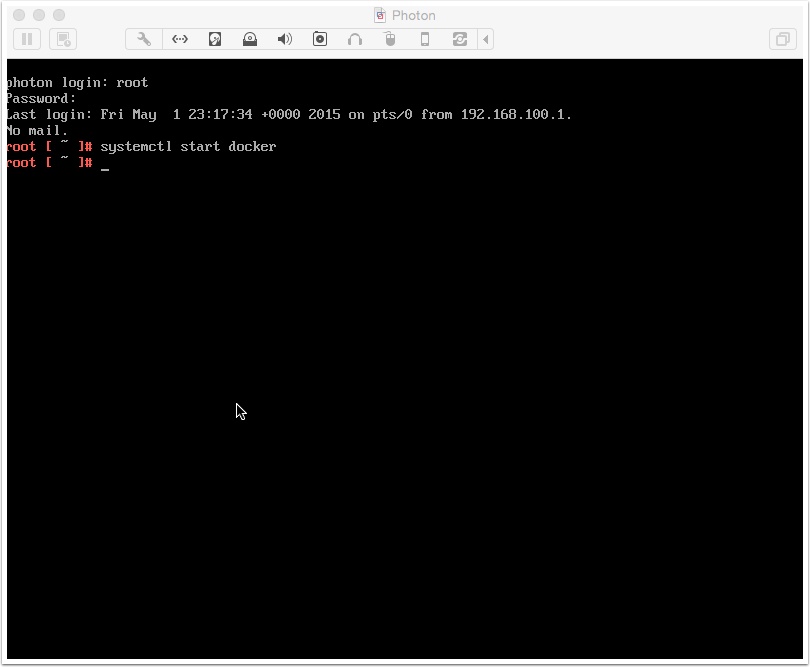Viewport: 810px width, 667px height.
Task: Click the 'Last login' terminal line
Action: pyautogui.click(x=289, y=115)
